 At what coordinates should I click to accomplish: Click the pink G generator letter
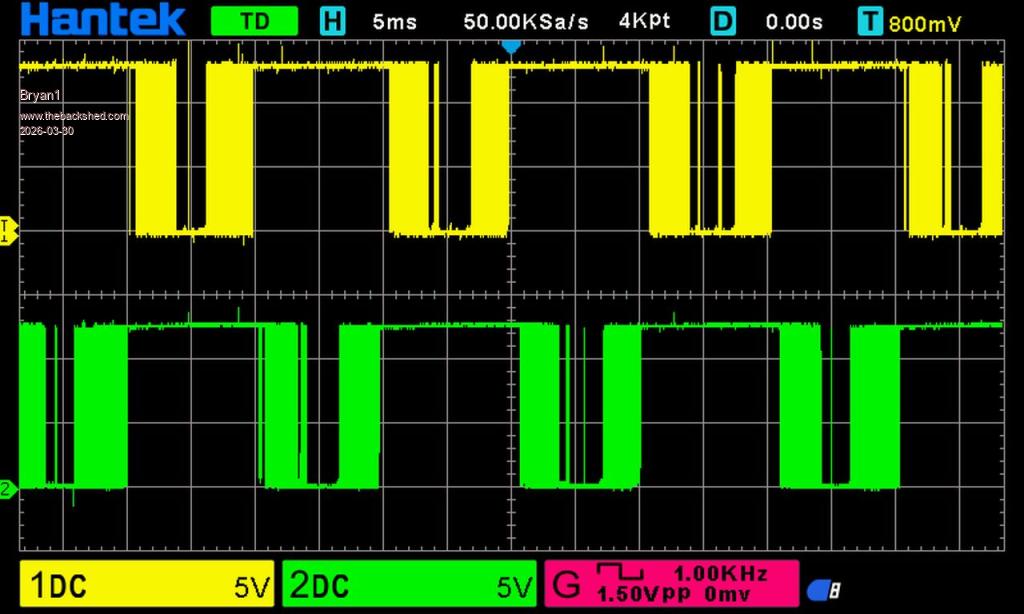pos(567,583)
